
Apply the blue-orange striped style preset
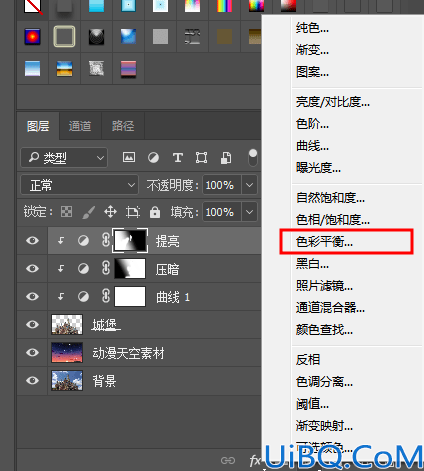pyautogui.click(x=64, y=69)
